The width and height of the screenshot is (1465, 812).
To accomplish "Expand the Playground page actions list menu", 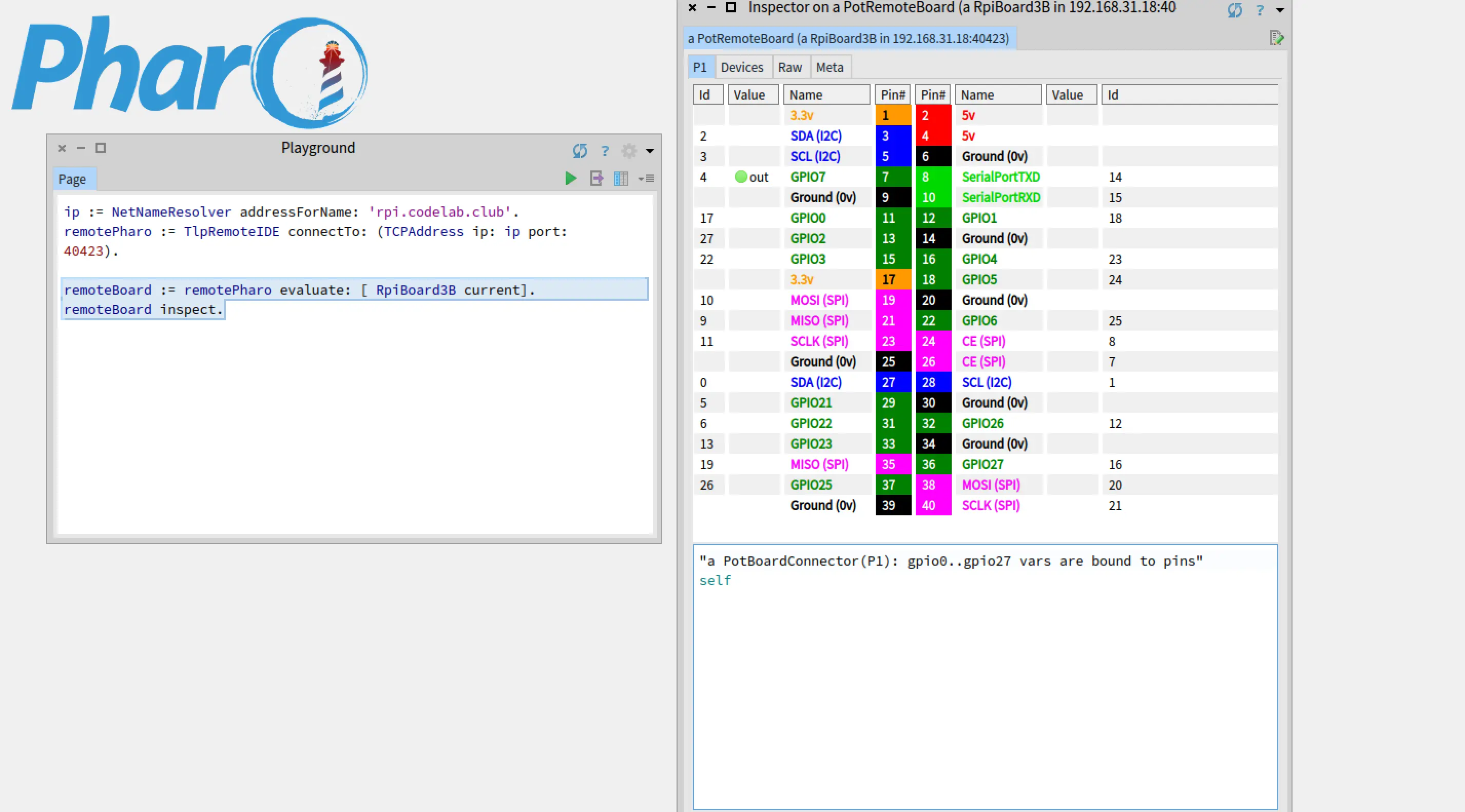I will (x=646, y=179).
